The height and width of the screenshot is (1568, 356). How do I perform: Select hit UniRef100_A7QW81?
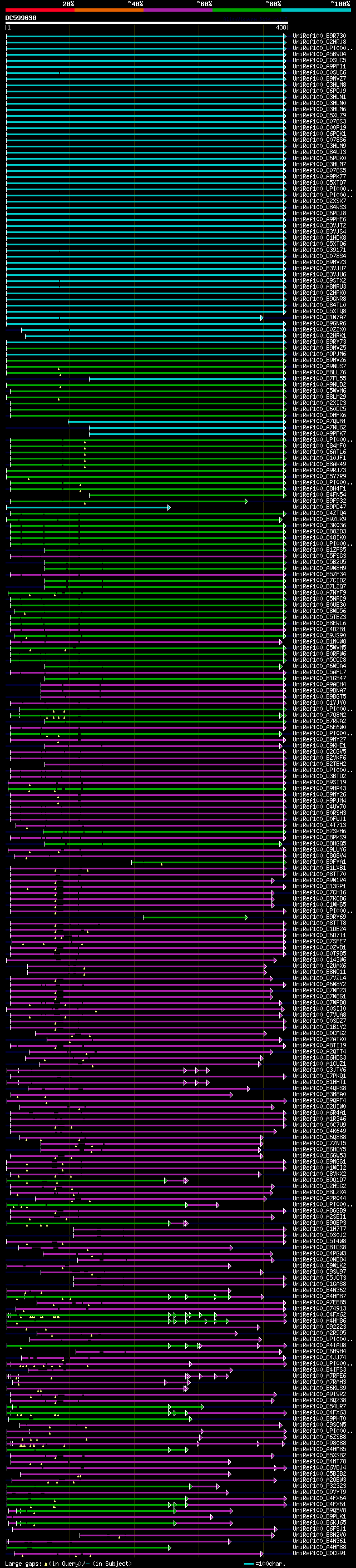pyautogui.click(x=319, y=421)
